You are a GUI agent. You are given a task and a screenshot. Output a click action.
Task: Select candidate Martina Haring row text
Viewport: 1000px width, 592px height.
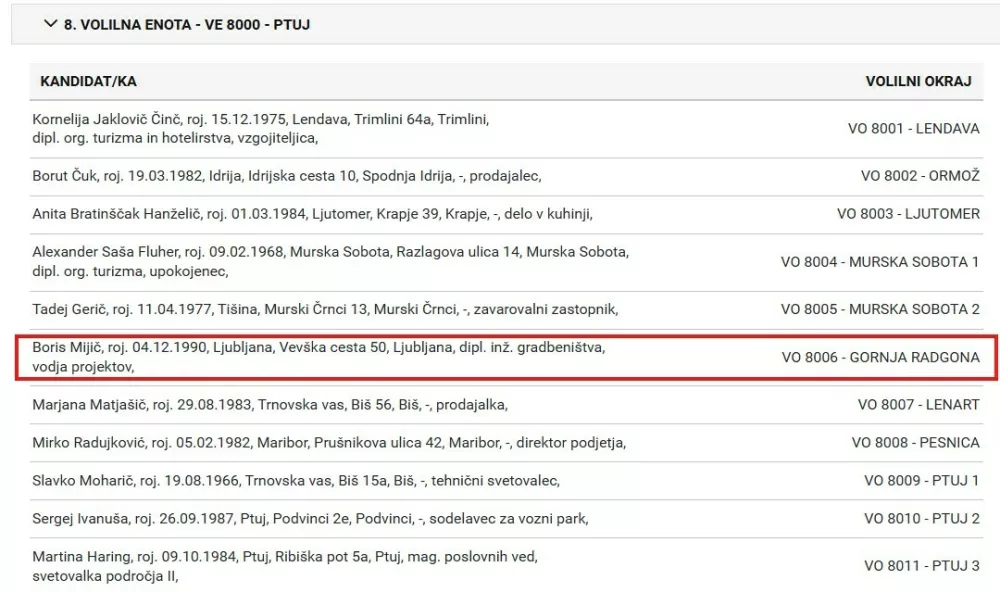coord(285,566)
